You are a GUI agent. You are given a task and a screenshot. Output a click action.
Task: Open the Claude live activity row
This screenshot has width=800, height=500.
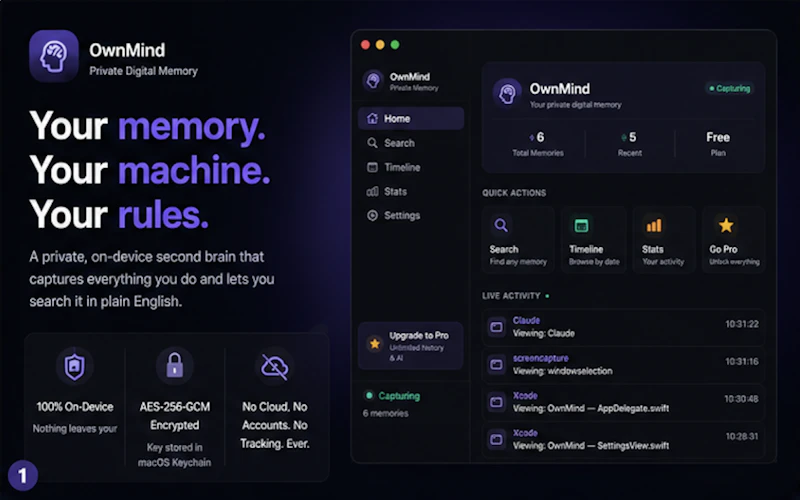pos(623,327)
